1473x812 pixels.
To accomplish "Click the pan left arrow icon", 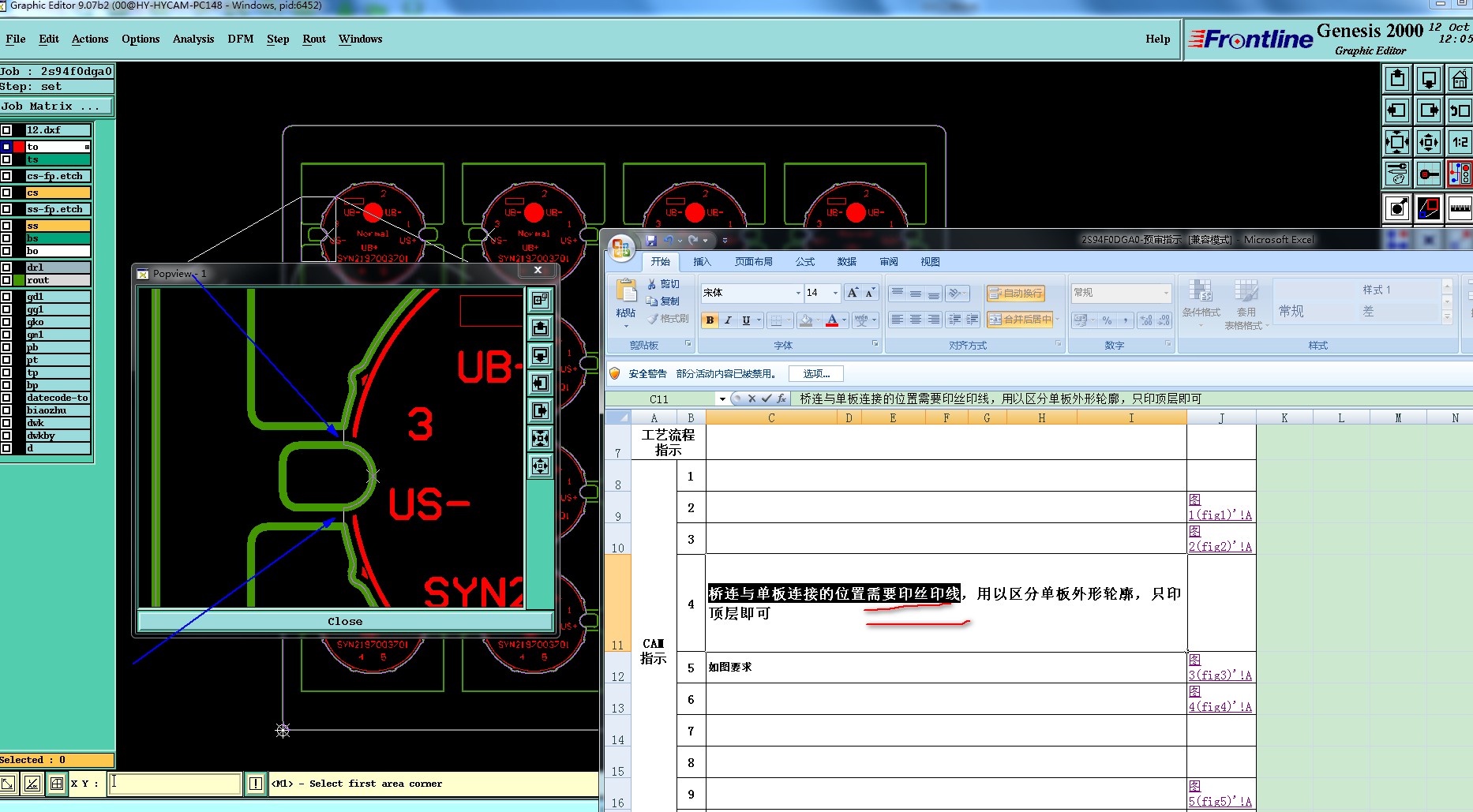I will pos(1396,111).
